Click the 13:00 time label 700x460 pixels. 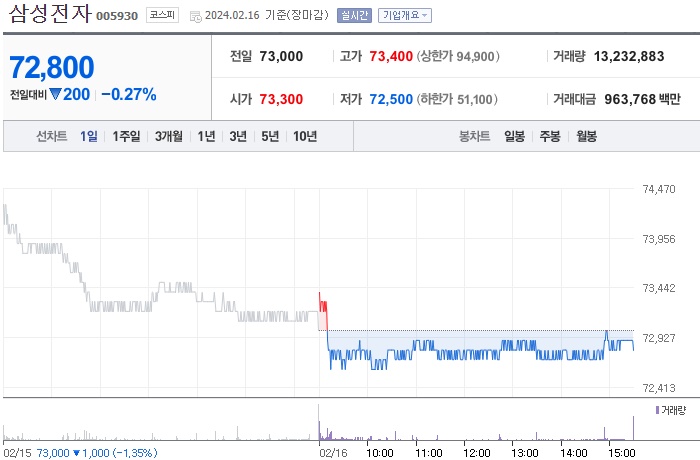pos(525,453)
